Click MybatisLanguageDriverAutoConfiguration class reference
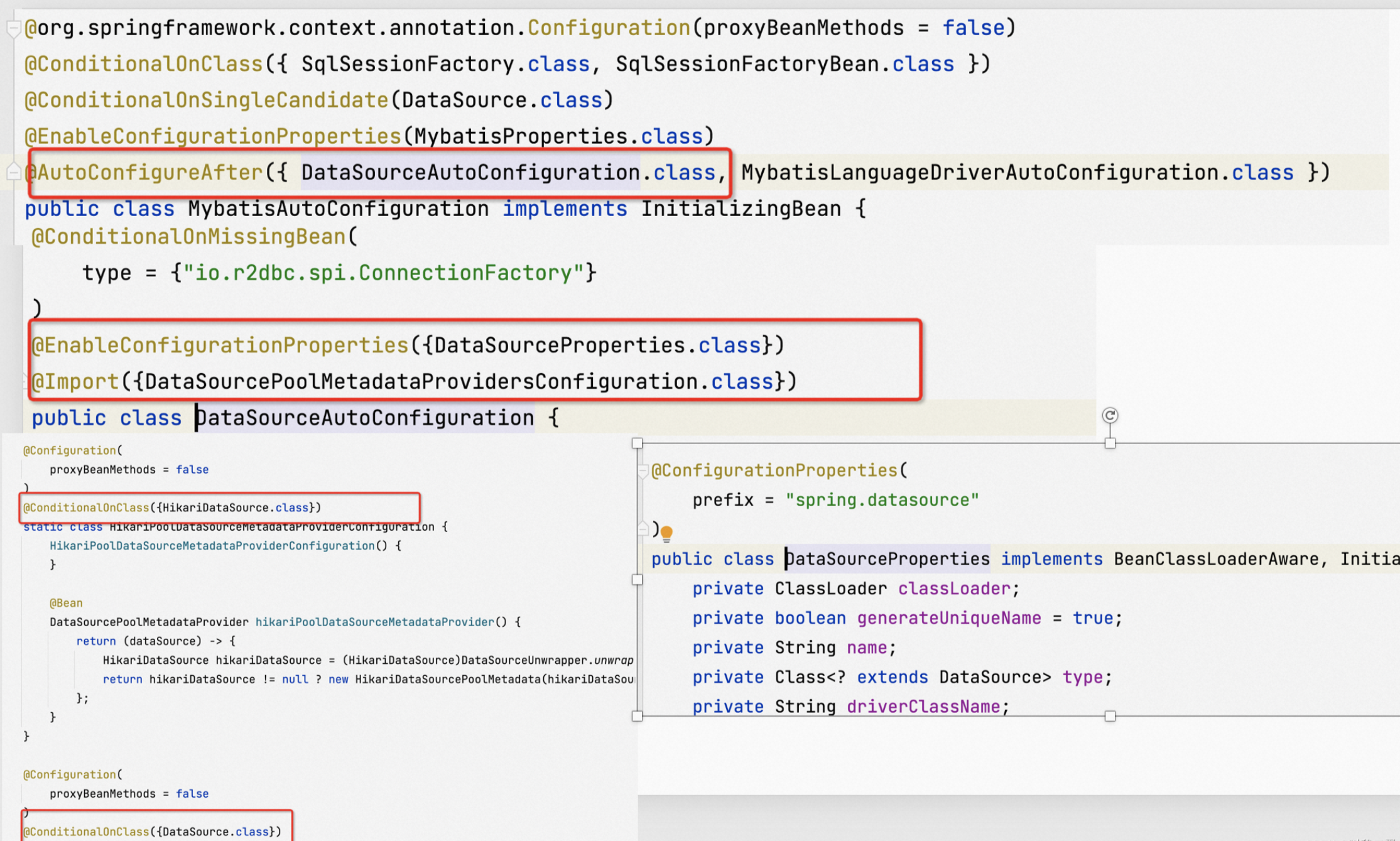1400x841 pixels. point(980,172)
